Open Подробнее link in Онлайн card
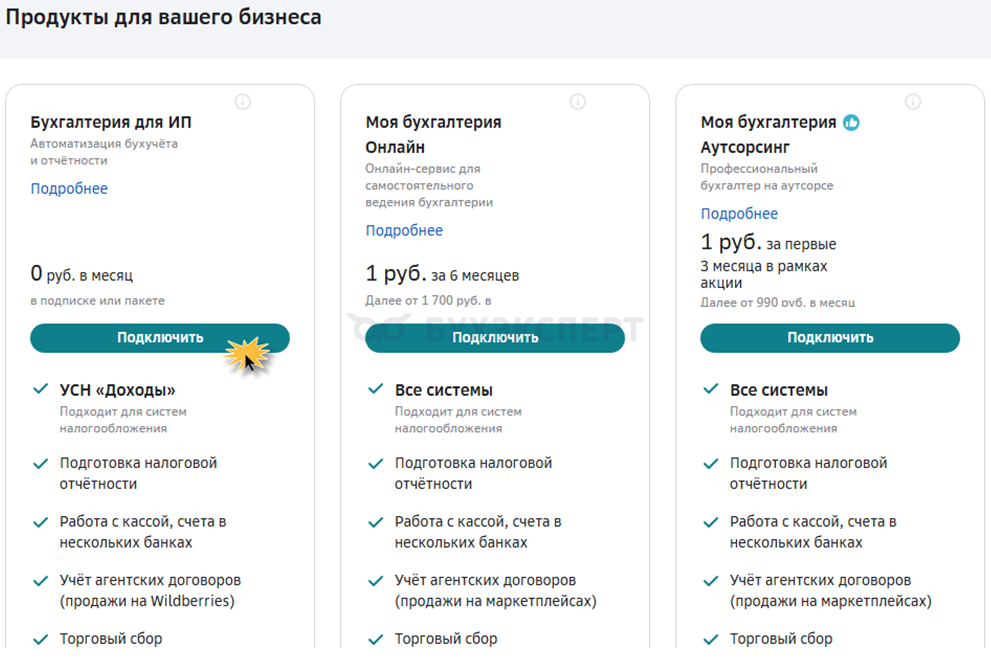The width and height of the screenshot is (991, 660). (404, 231)
